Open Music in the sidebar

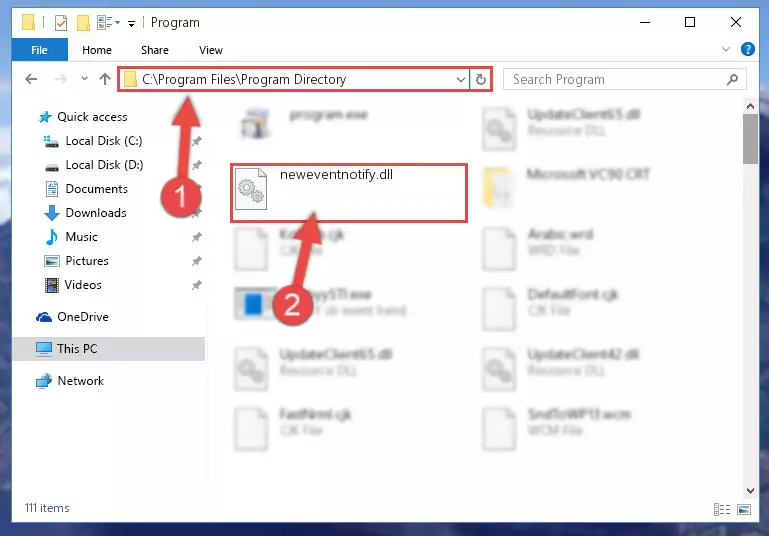(x=81, y=237)
